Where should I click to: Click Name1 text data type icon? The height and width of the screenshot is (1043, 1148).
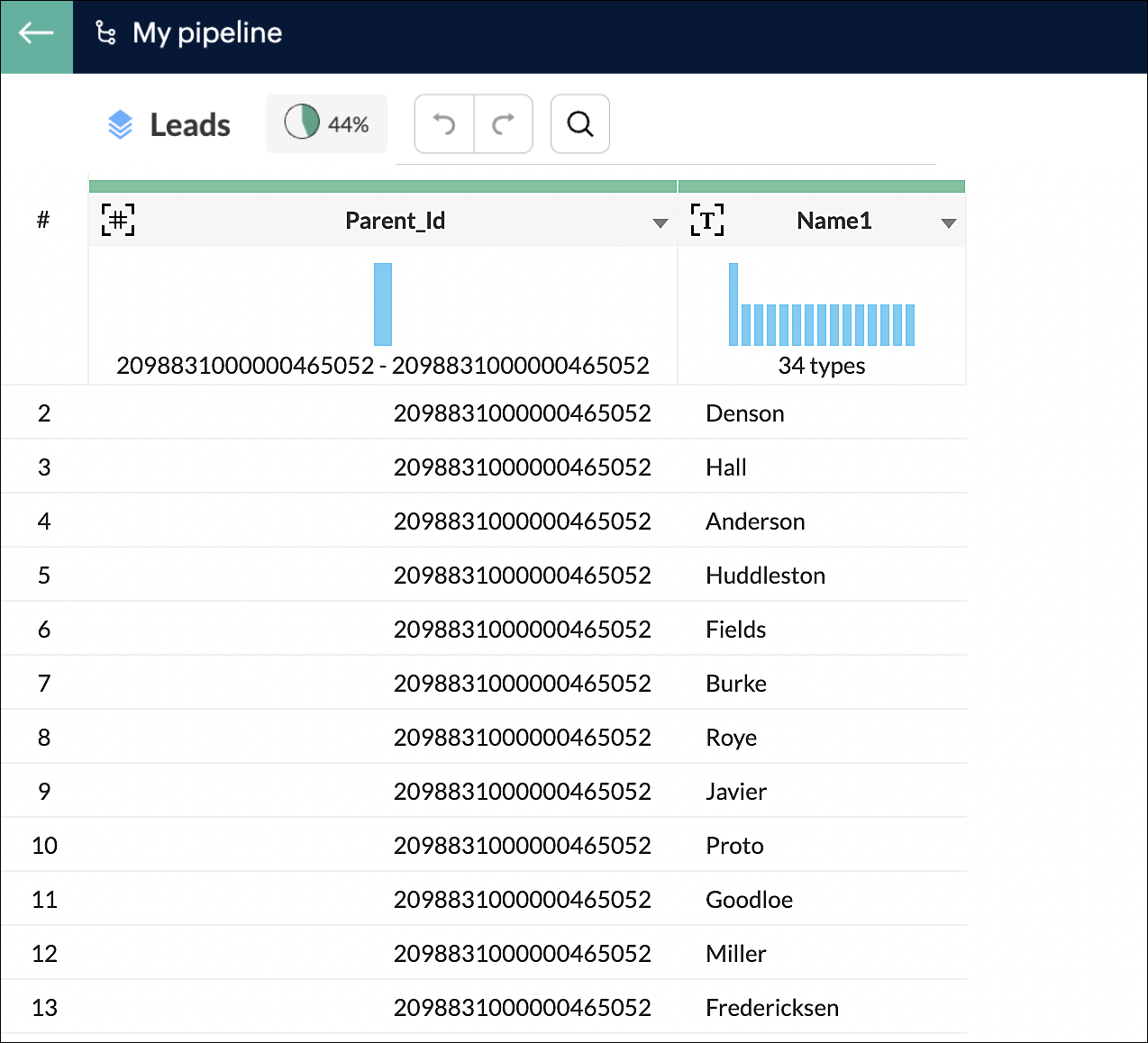707,220
